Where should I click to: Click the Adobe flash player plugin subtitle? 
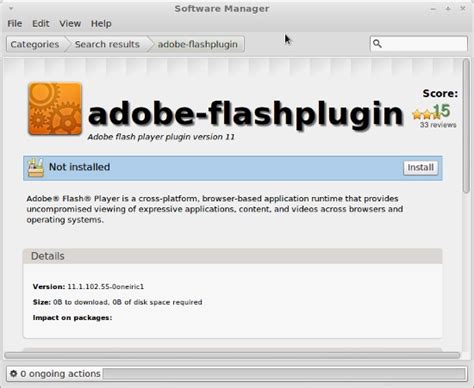161,137
